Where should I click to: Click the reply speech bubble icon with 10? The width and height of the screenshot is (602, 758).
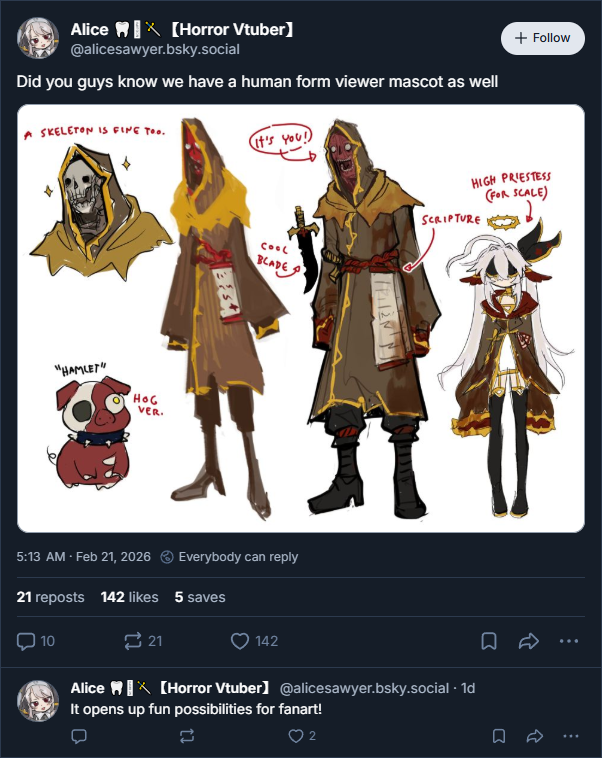(26, 641)
